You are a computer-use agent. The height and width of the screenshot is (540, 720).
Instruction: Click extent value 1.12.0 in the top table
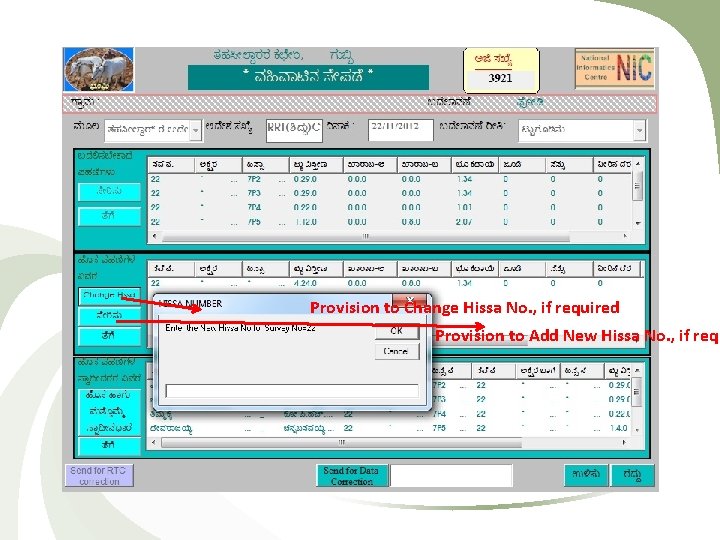[x=305, y=222]
